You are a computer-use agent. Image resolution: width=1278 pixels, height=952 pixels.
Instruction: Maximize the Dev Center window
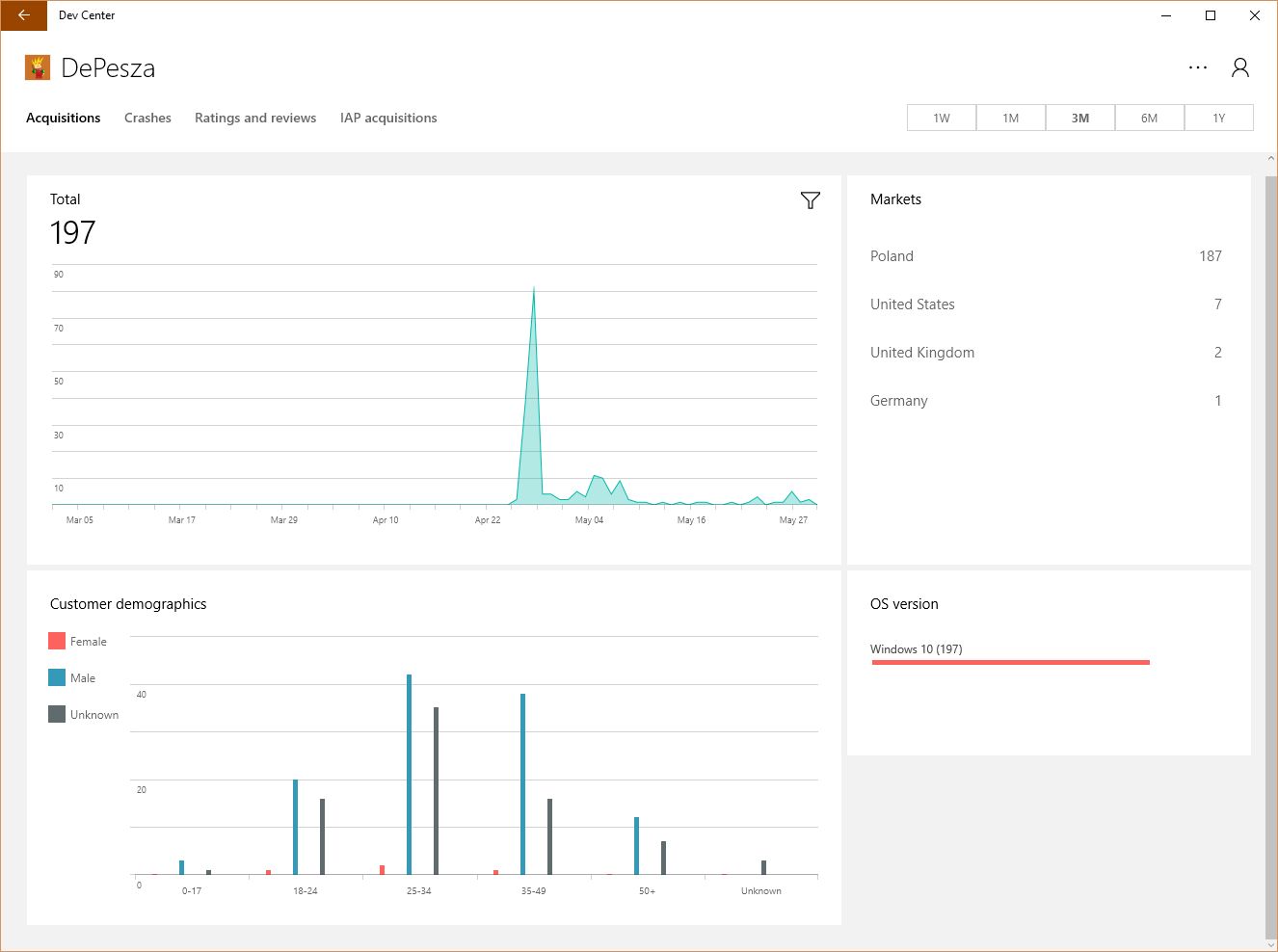(1211, 15)
